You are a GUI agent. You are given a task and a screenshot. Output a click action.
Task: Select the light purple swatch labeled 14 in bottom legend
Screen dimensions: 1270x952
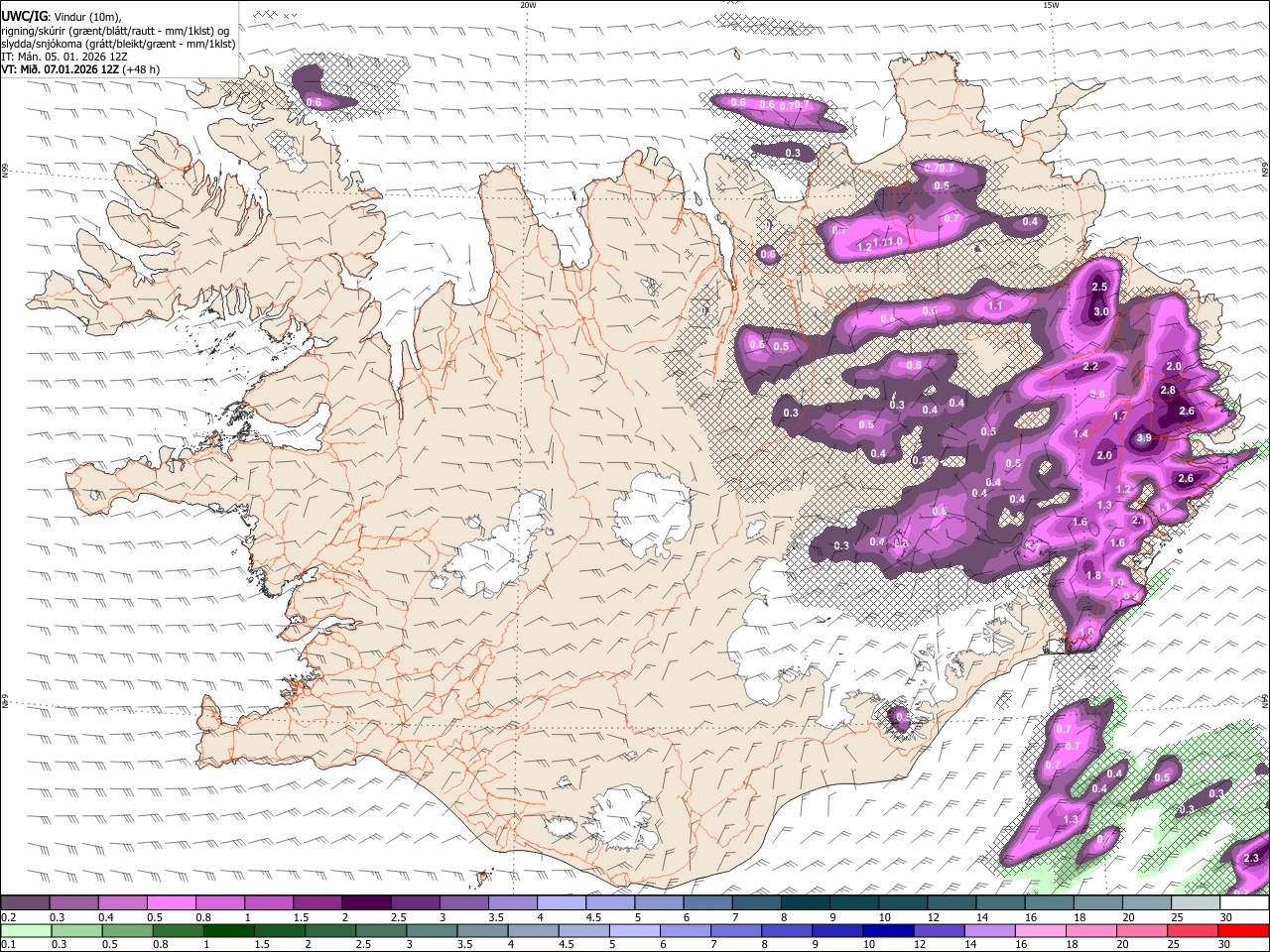[x=988, y=930]
